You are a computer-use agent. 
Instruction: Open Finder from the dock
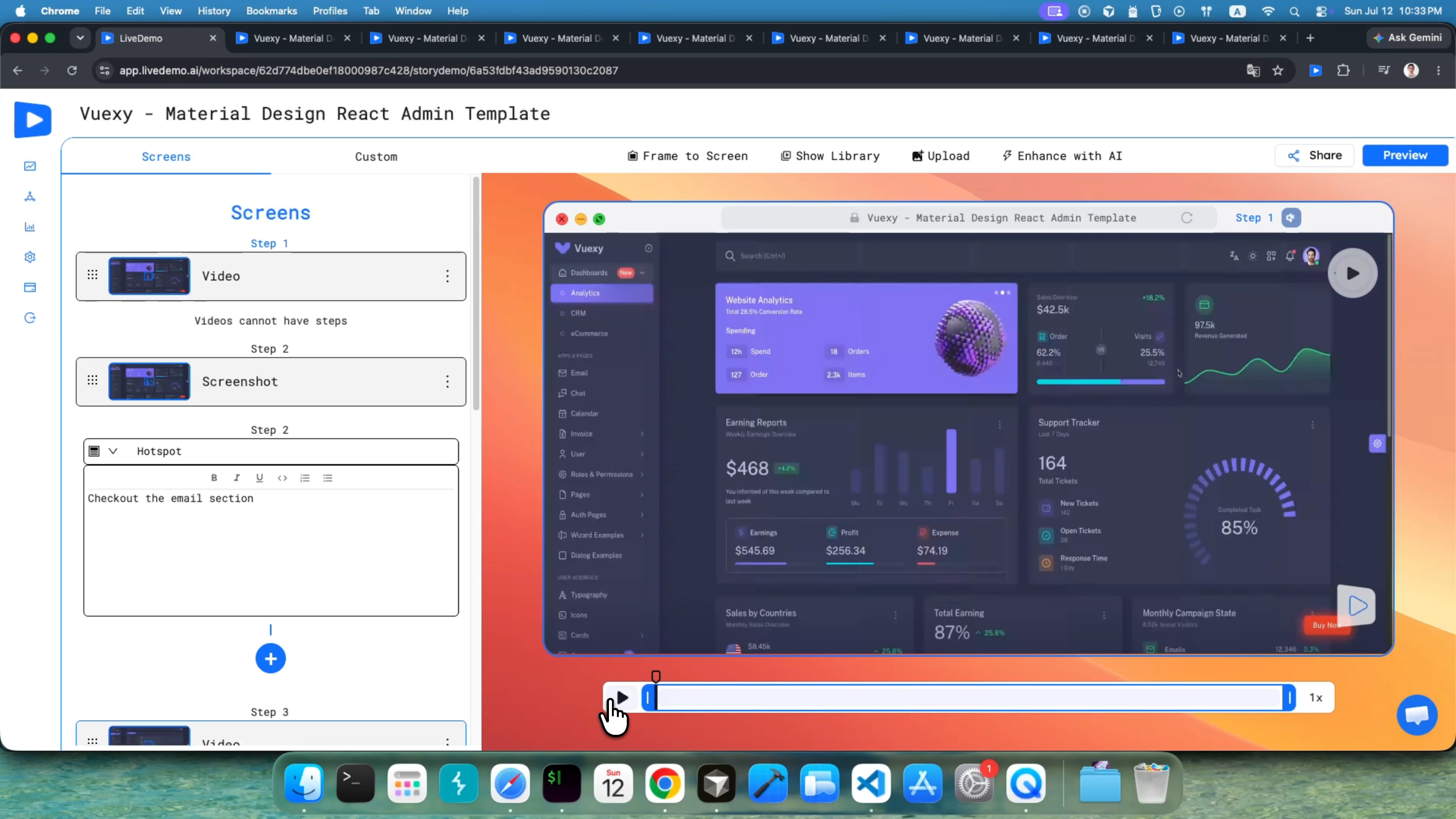[304, 783]
